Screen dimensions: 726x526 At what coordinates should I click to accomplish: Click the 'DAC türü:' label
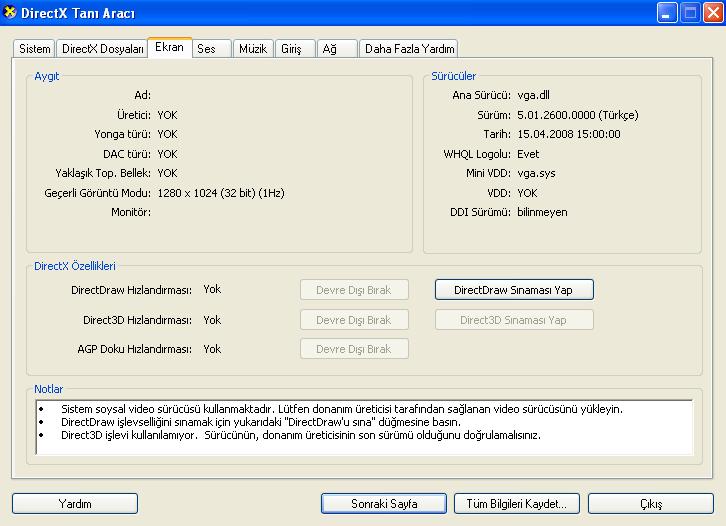[127, 154]
